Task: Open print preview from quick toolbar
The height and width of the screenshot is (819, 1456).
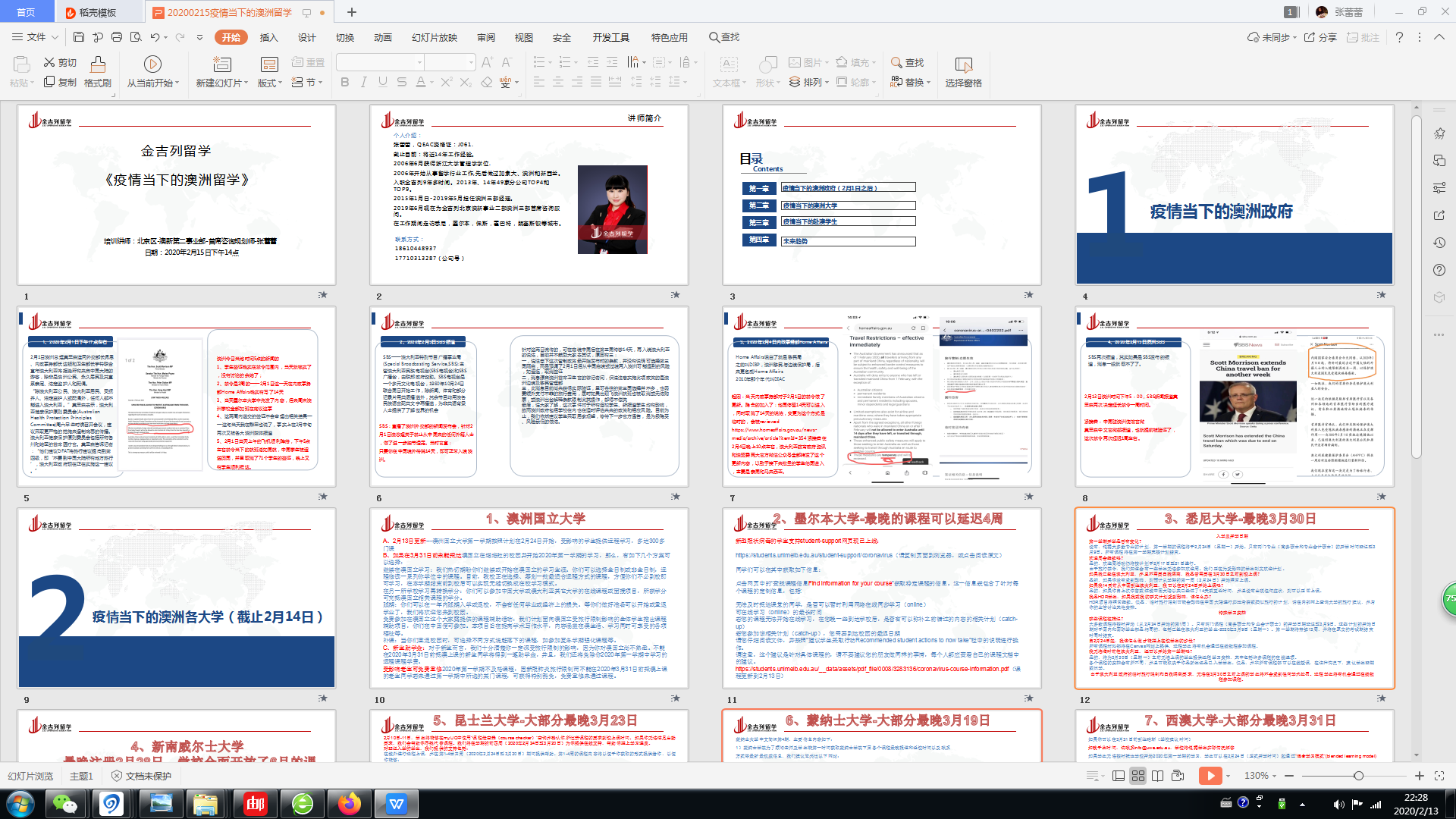Action: coord(136,37)
